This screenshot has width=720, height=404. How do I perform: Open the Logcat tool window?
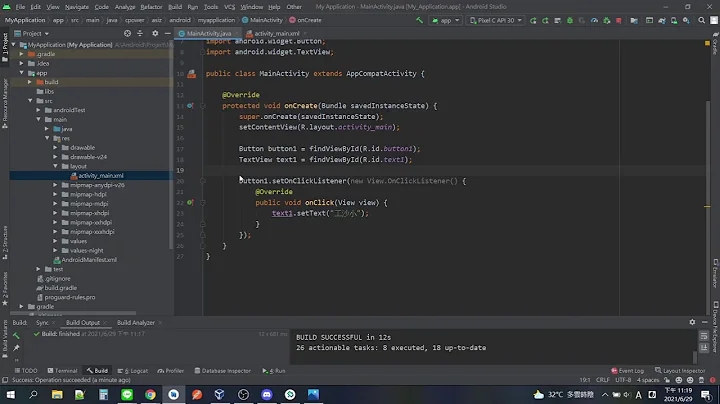133,371
